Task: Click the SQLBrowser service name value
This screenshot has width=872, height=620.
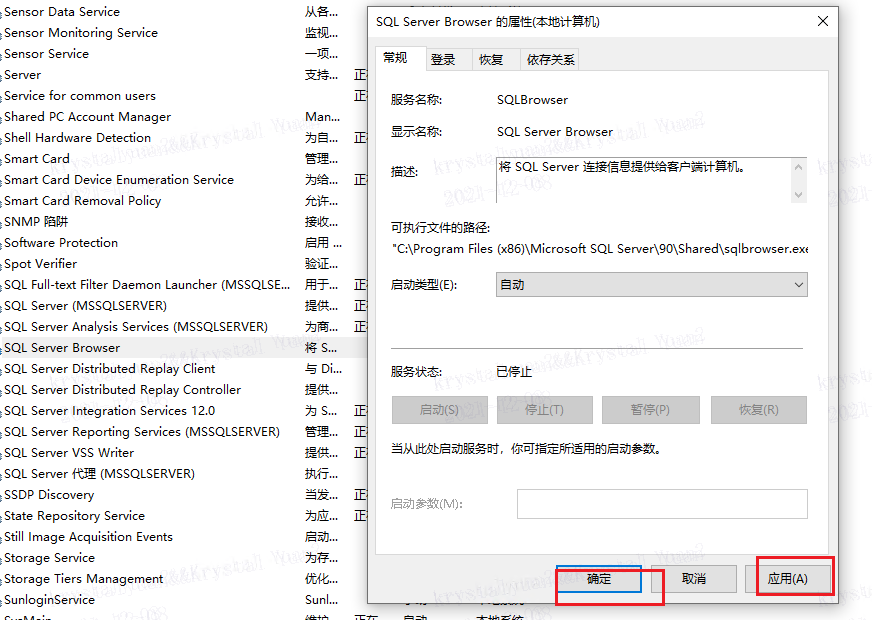Action: point(532,100)
